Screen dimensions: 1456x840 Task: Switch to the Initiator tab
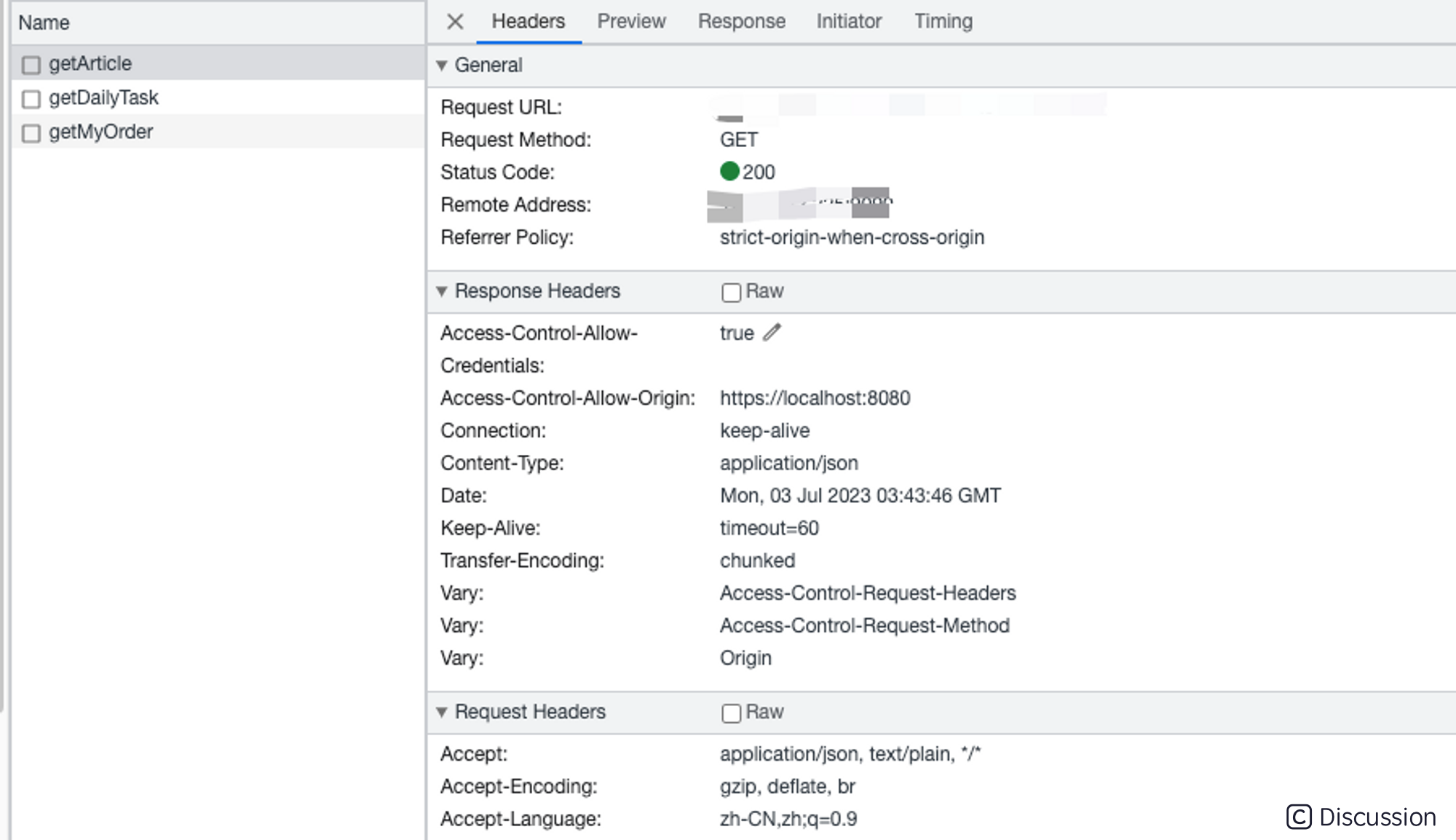(x=849, y=22)
